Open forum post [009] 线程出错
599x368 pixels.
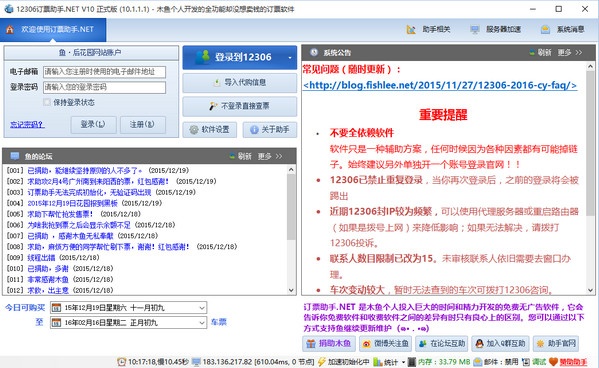(x=41, y=258)
